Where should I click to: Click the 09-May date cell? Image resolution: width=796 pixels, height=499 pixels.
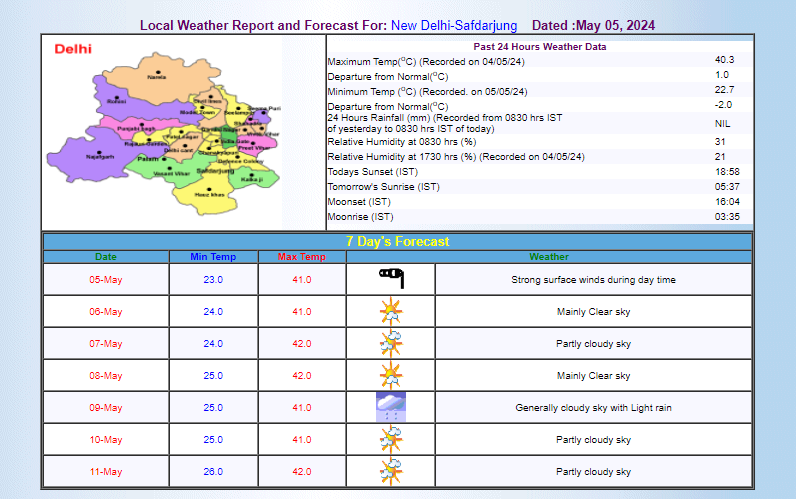tap(106, 408)
